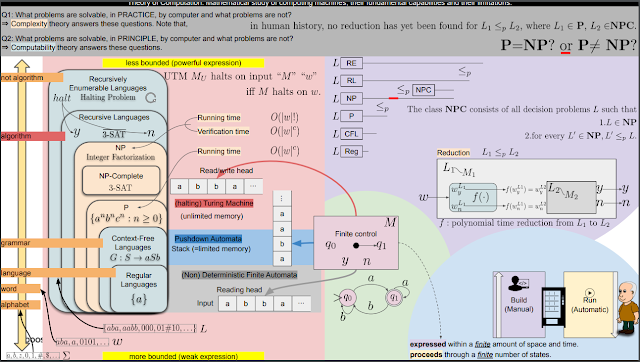Click the 'Reading head' label
This screenshot has width=640, height=362.
click(x=239, y=290)
